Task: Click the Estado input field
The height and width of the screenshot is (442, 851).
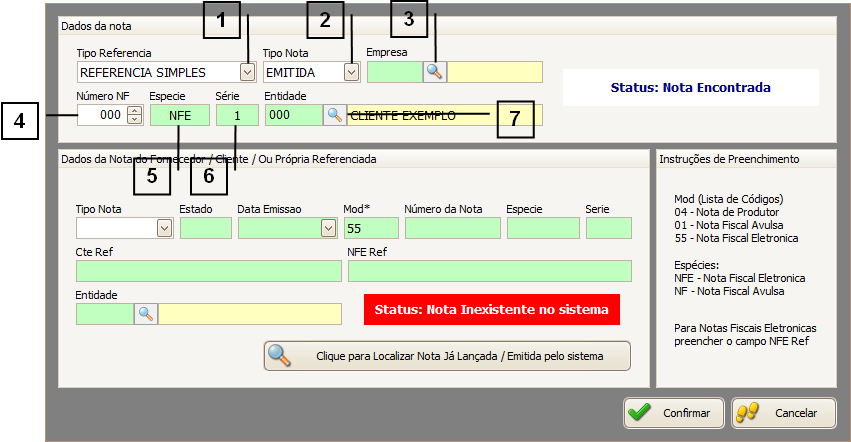Action: (205, 228)
